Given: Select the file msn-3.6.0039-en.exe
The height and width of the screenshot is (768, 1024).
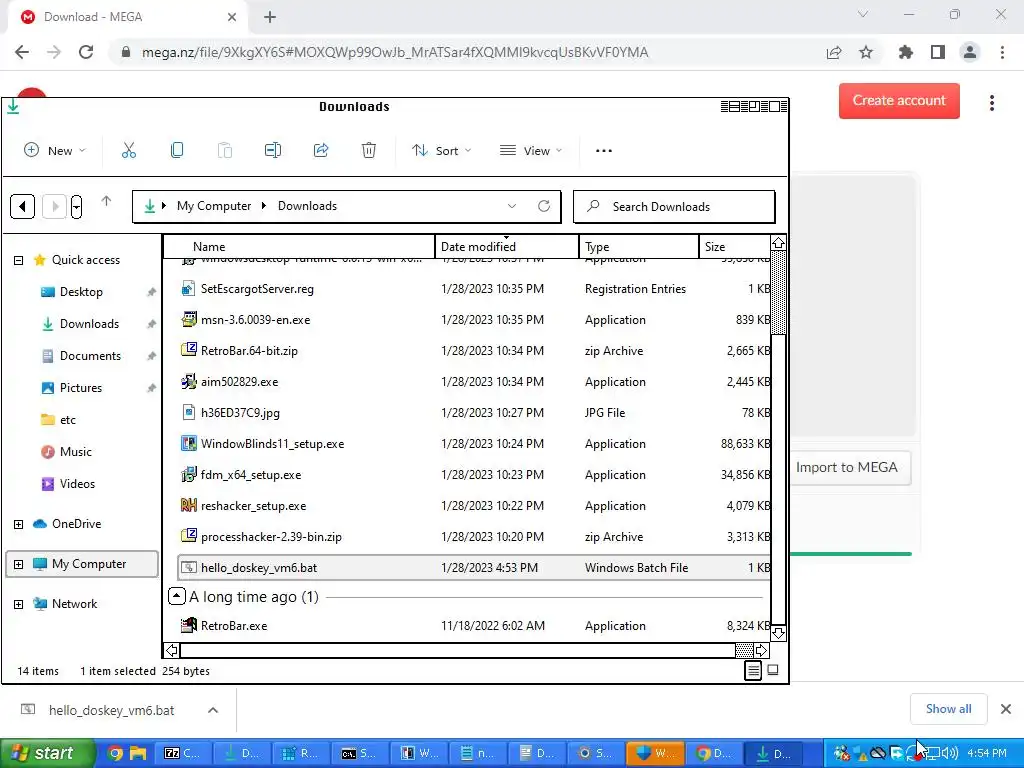Looking at the screenshot, I should click(474, 320).
